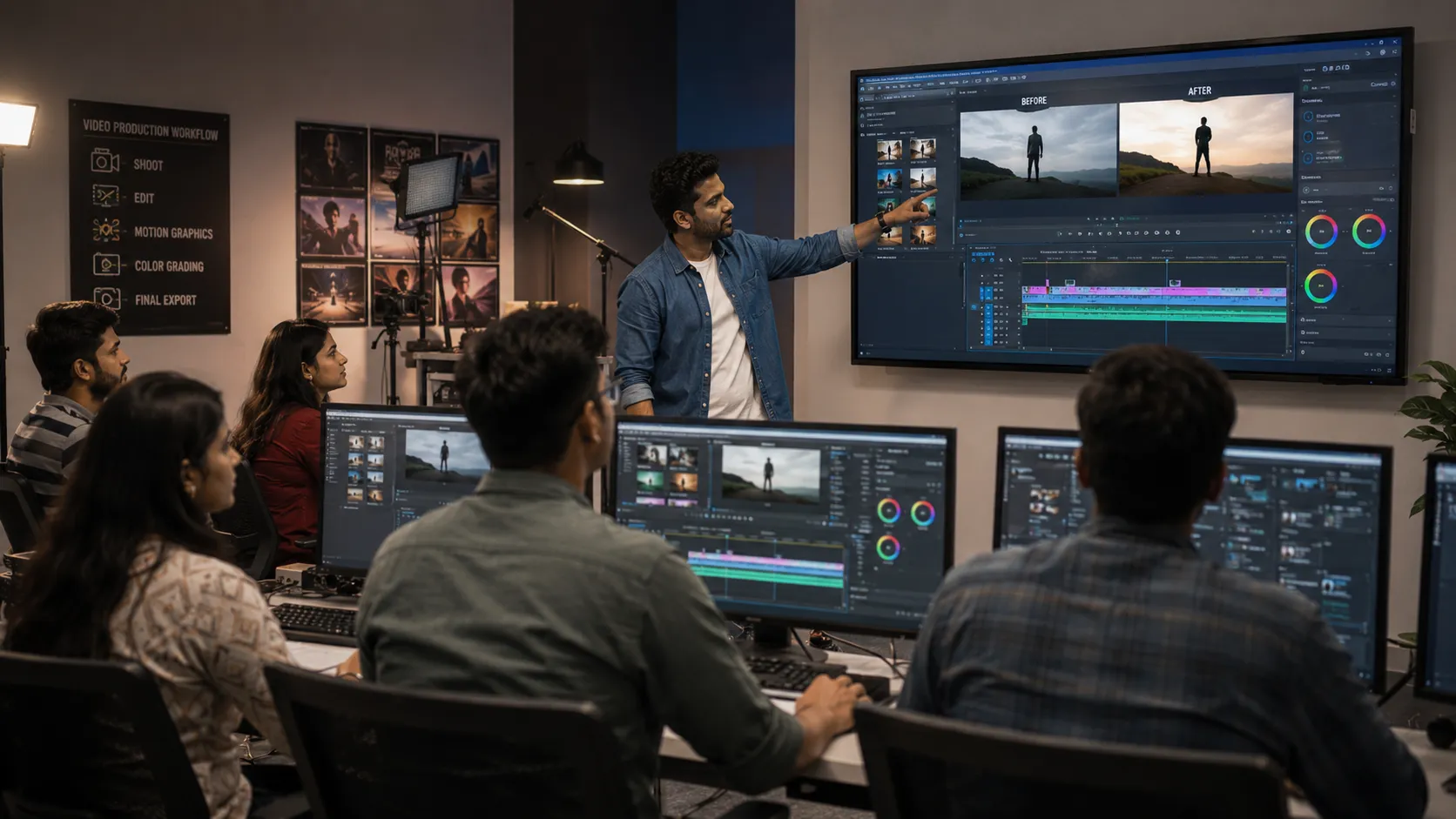The height and width of the screenshot is (819, 1456).
Task: Select the pink video track on middle desk monitor timeline
Action: click(x=766, y=561)
